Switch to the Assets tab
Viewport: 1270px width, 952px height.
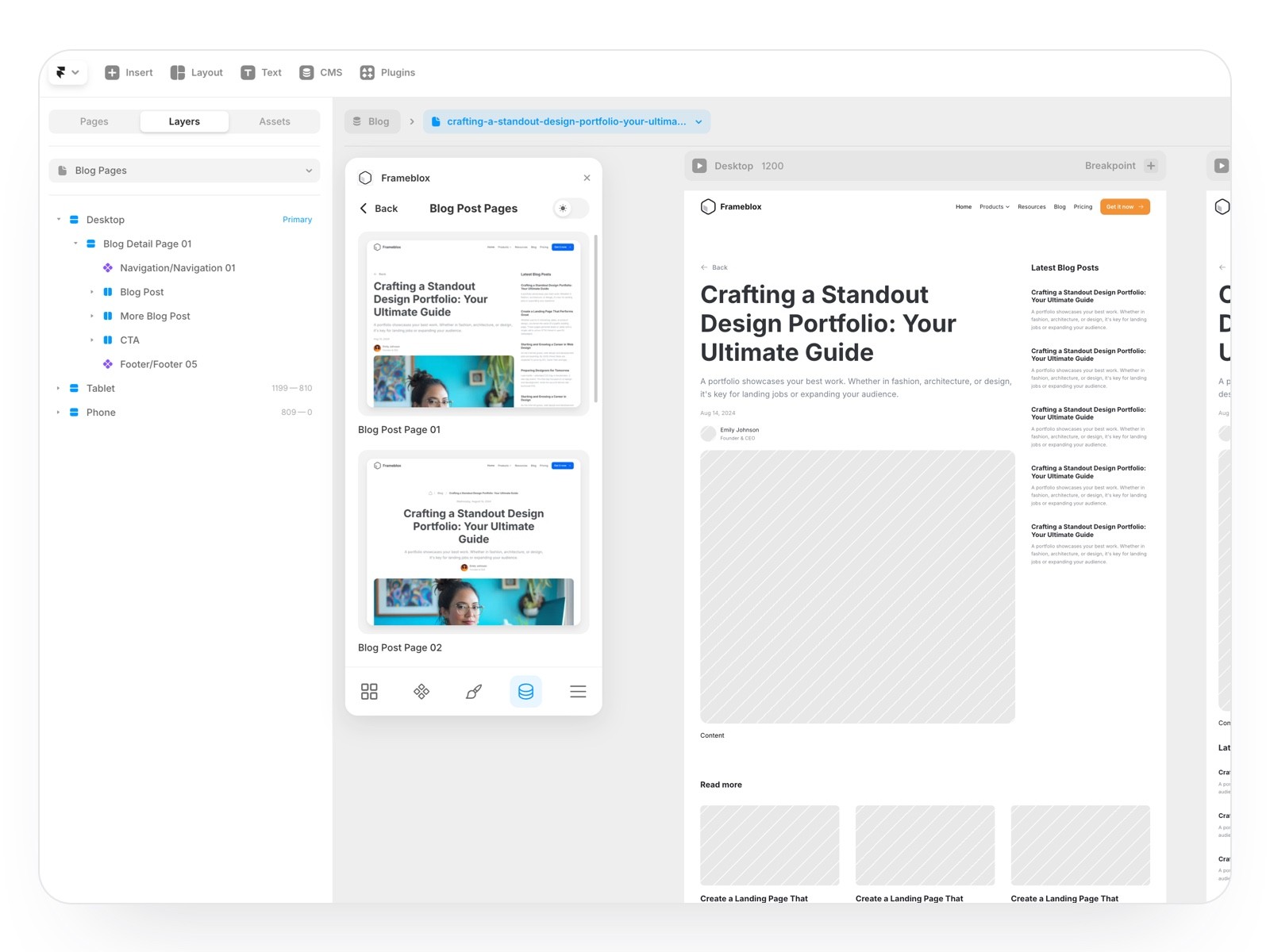click(x=275, y=121)
